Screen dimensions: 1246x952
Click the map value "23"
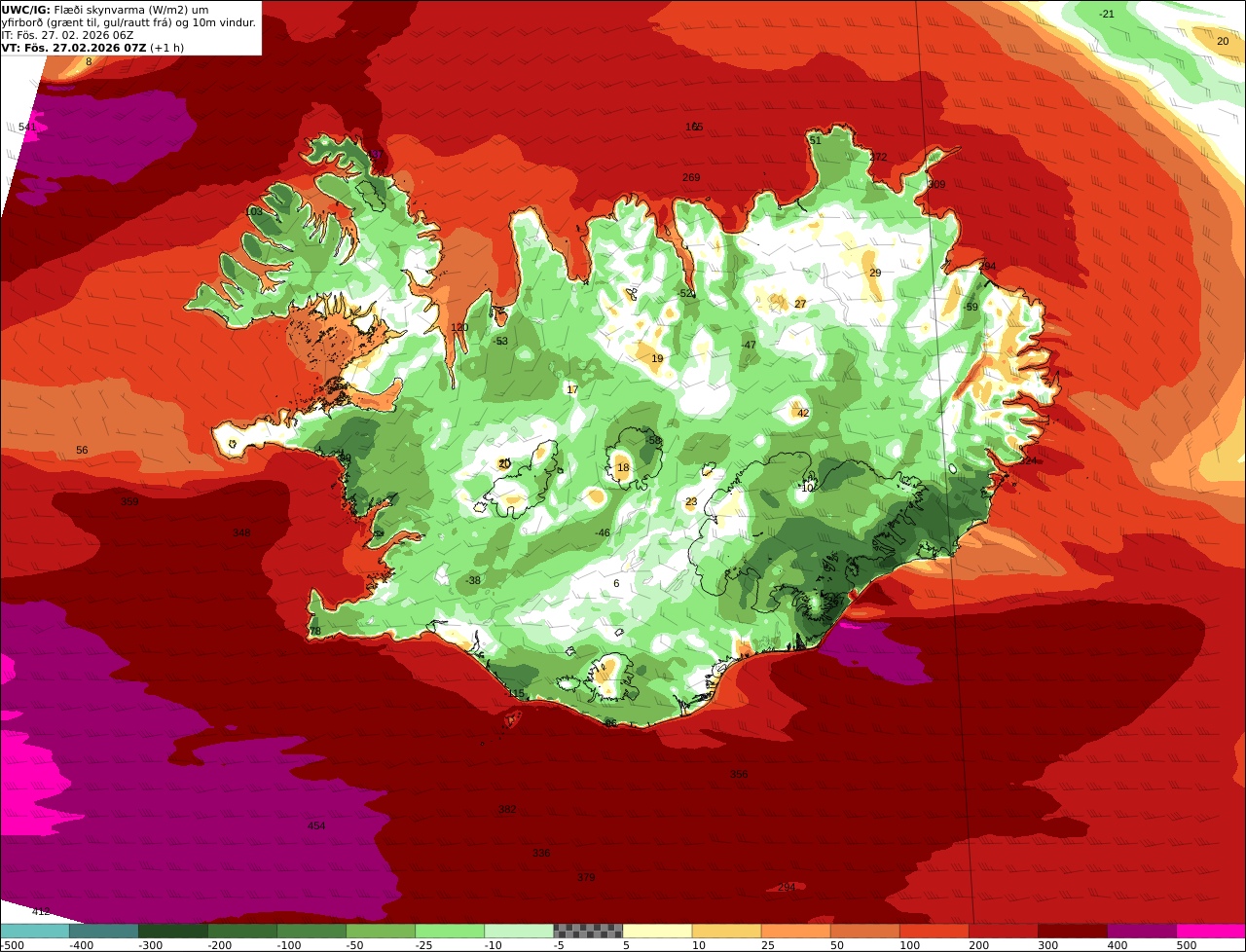[x=691, y=501]
